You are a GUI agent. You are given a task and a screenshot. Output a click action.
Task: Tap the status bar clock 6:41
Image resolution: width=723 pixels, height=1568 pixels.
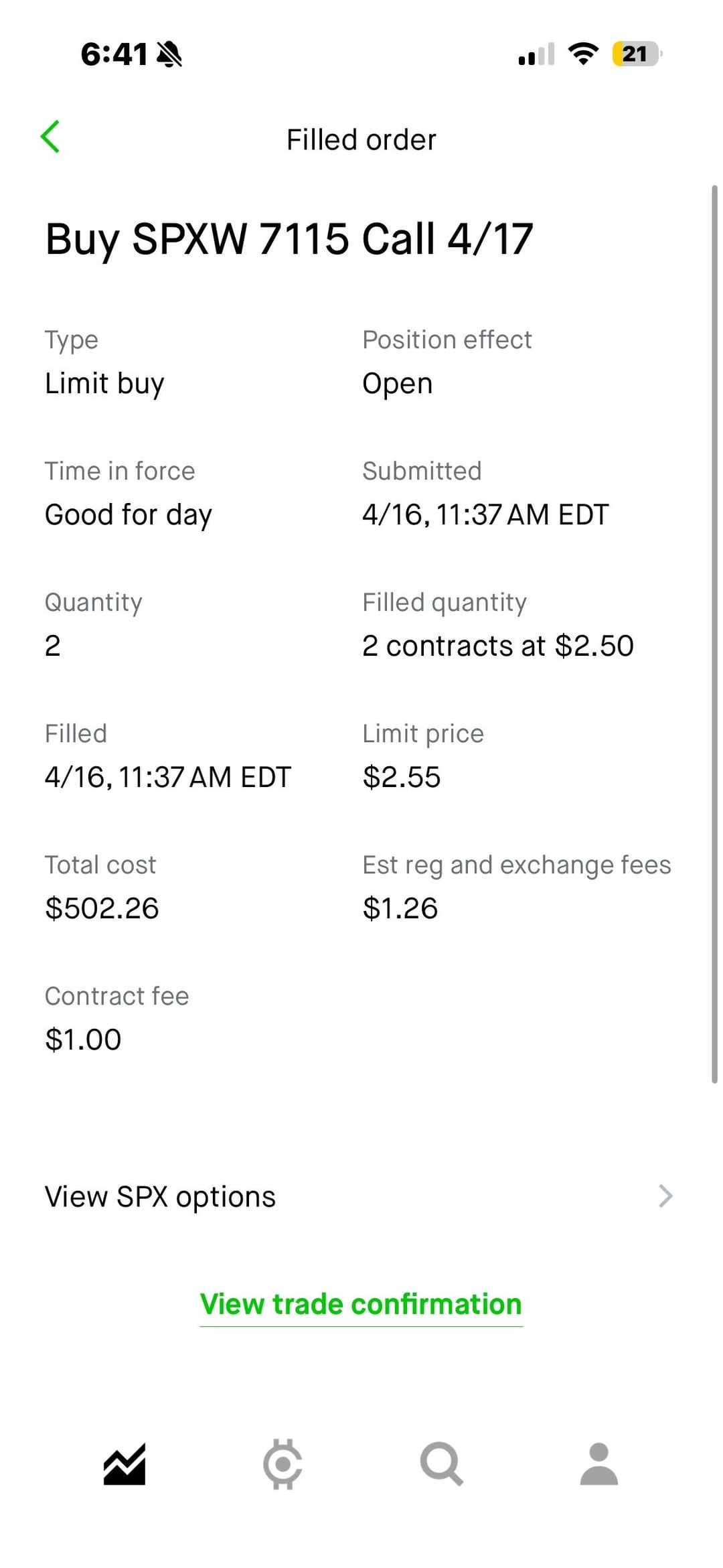tap(114, 54)
